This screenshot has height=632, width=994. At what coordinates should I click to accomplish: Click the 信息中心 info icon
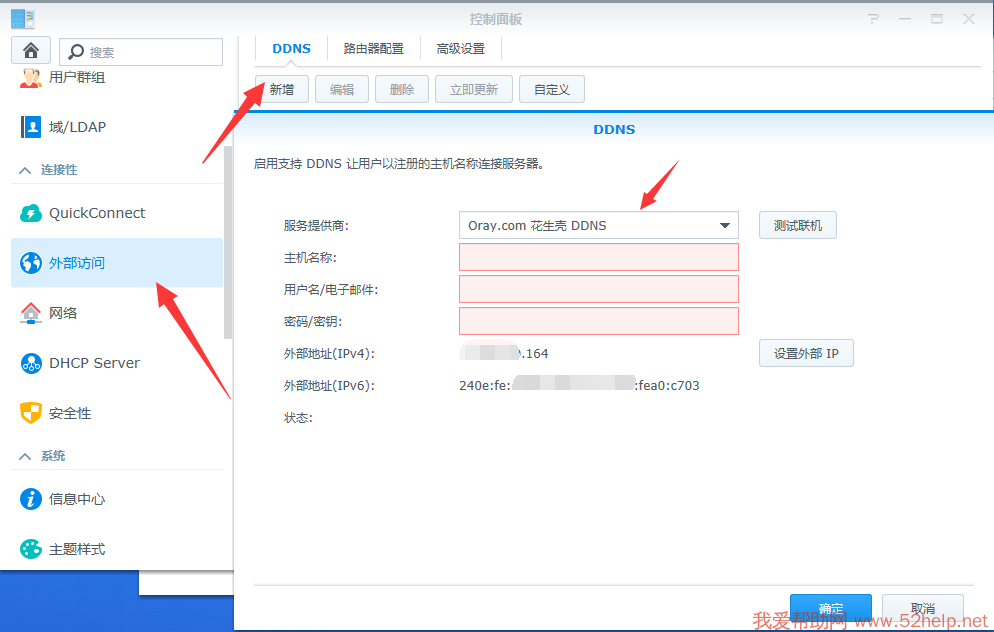pyautogui.click(x=31, y=499)
